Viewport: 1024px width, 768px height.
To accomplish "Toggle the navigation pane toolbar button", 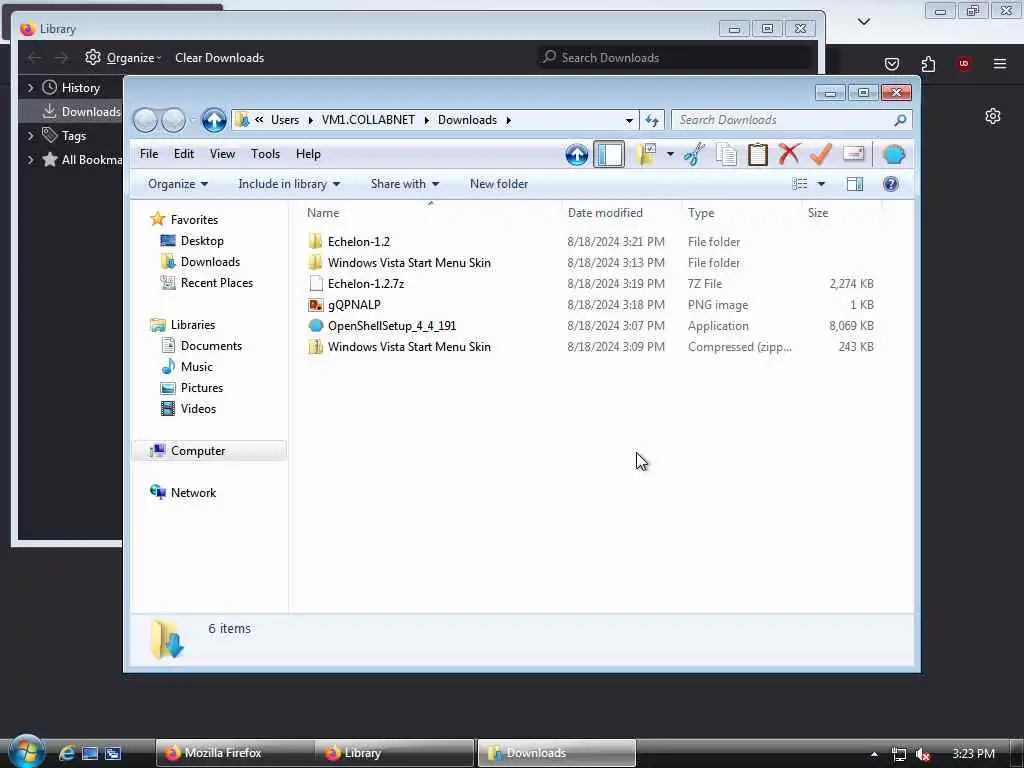I will [609, 155].
